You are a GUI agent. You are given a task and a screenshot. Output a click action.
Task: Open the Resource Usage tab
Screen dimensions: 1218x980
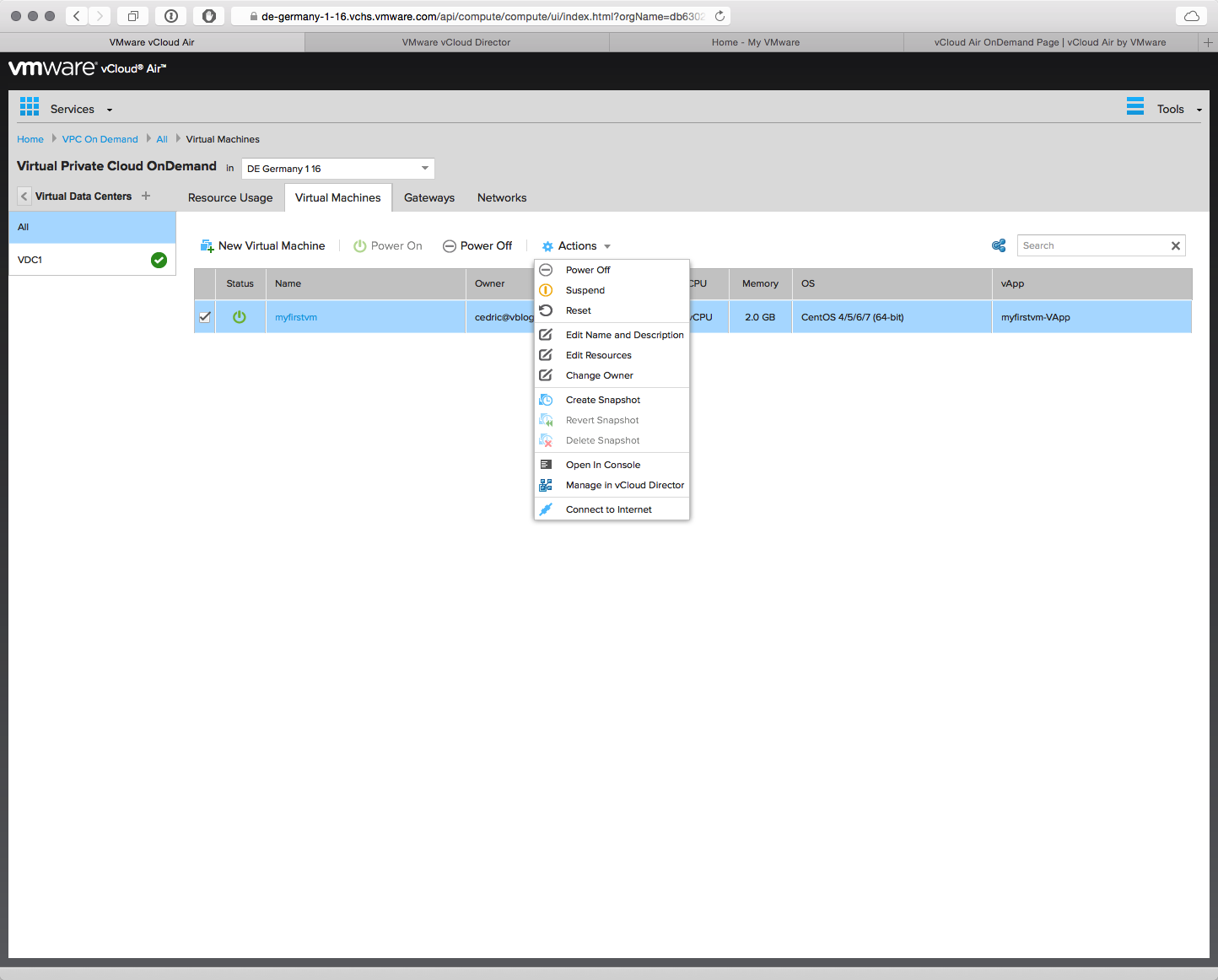pos(230,198)
